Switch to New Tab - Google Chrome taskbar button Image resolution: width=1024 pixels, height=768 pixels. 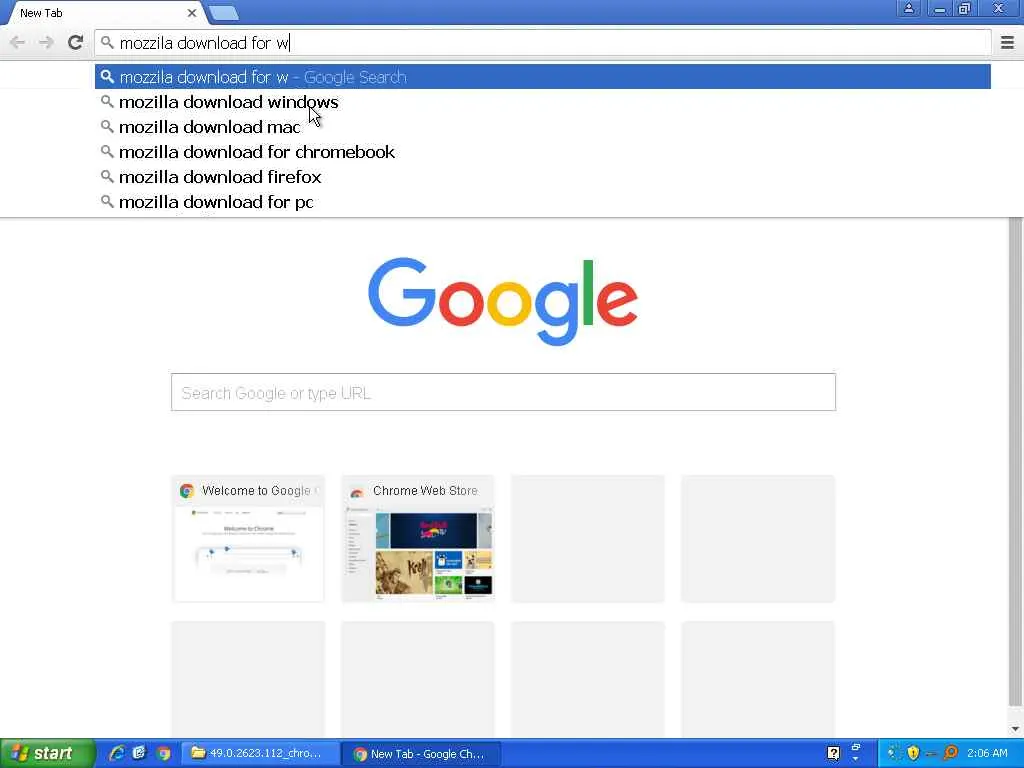pos(421,754)
